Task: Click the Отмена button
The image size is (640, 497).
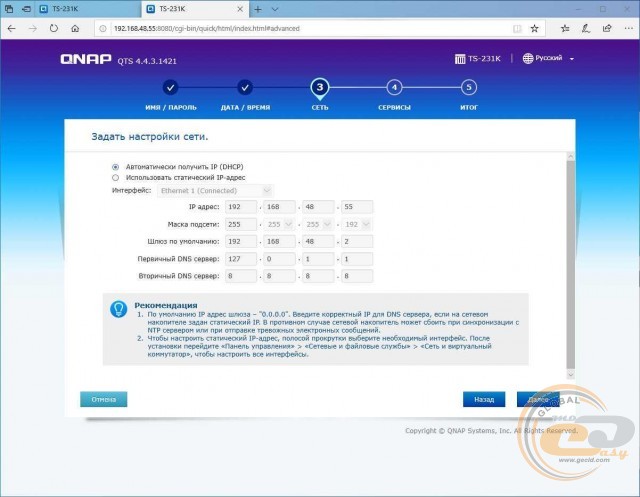Action: pos(104,399)
